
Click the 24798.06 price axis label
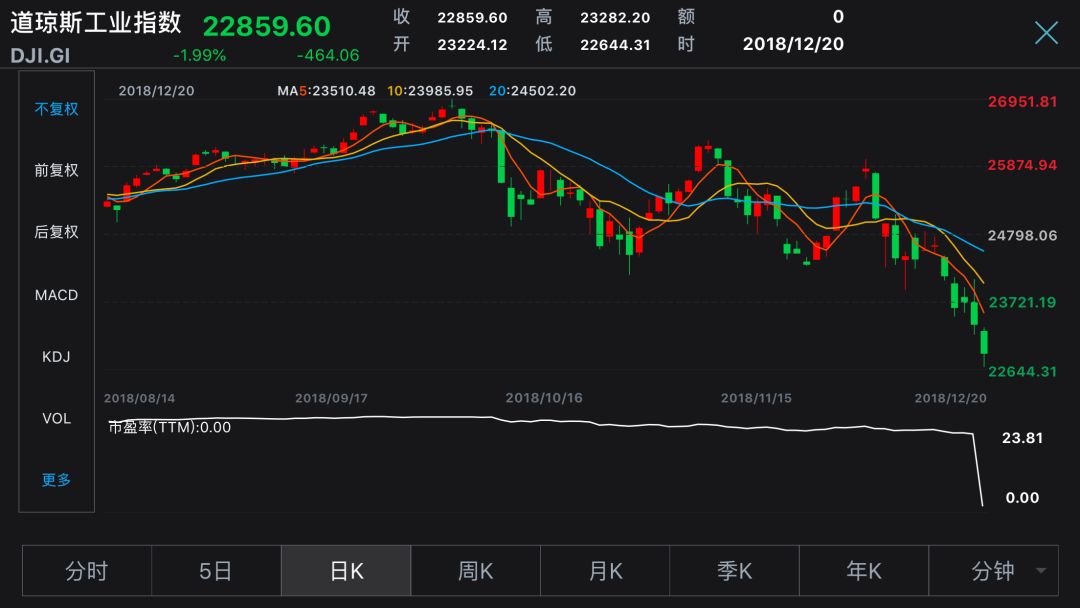1022,235
